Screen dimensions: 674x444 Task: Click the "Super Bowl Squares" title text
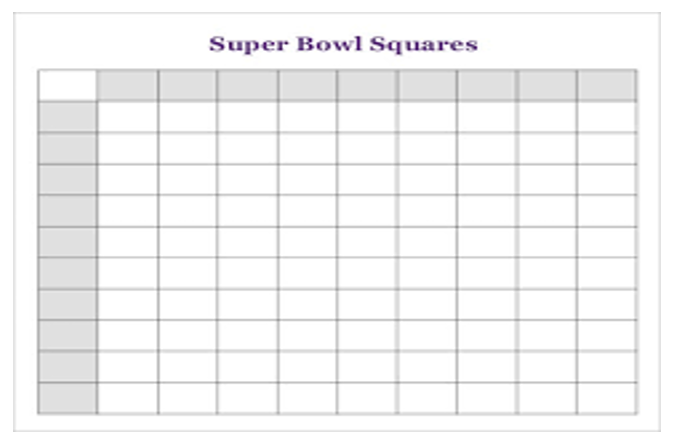click(343, 44)
